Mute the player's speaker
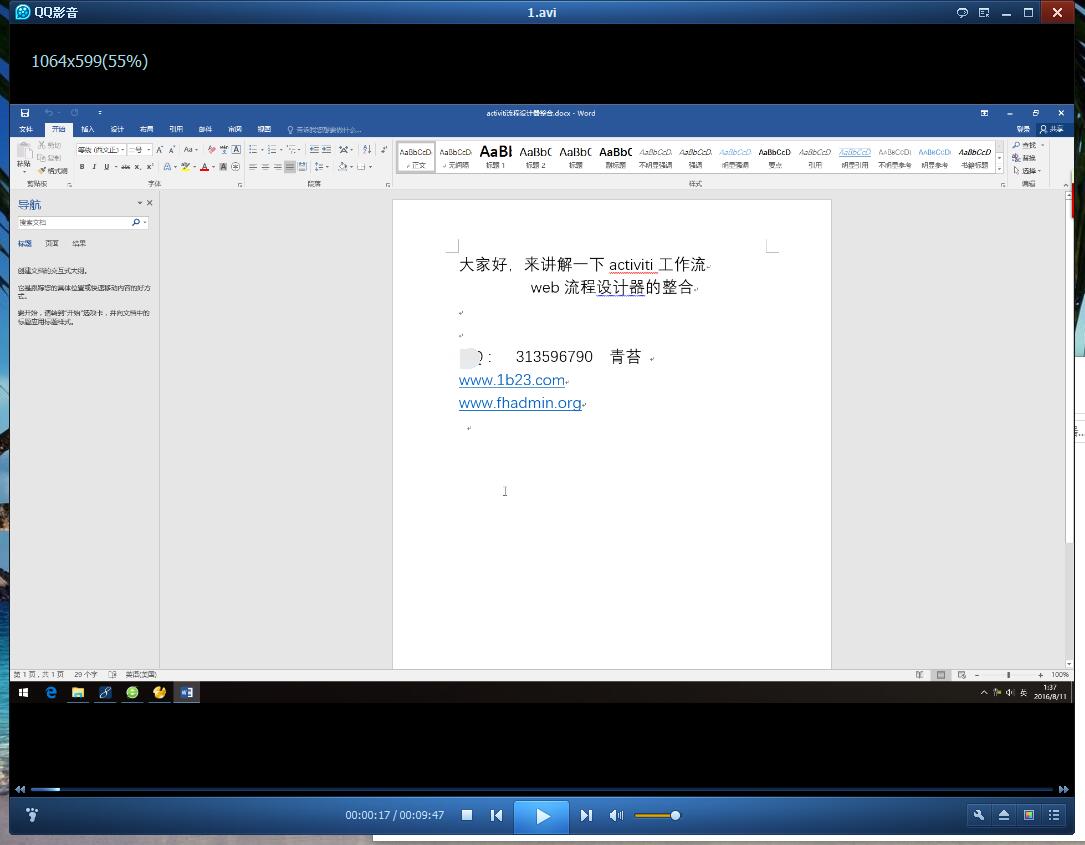 [616, 816]
